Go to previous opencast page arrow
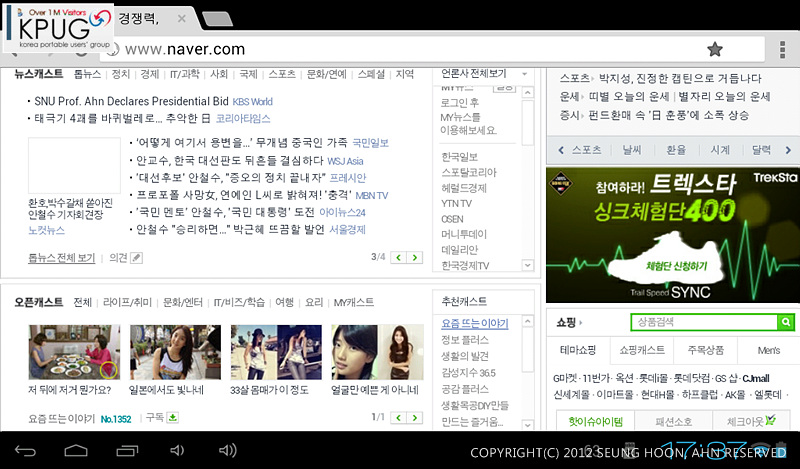 (398, 417)
